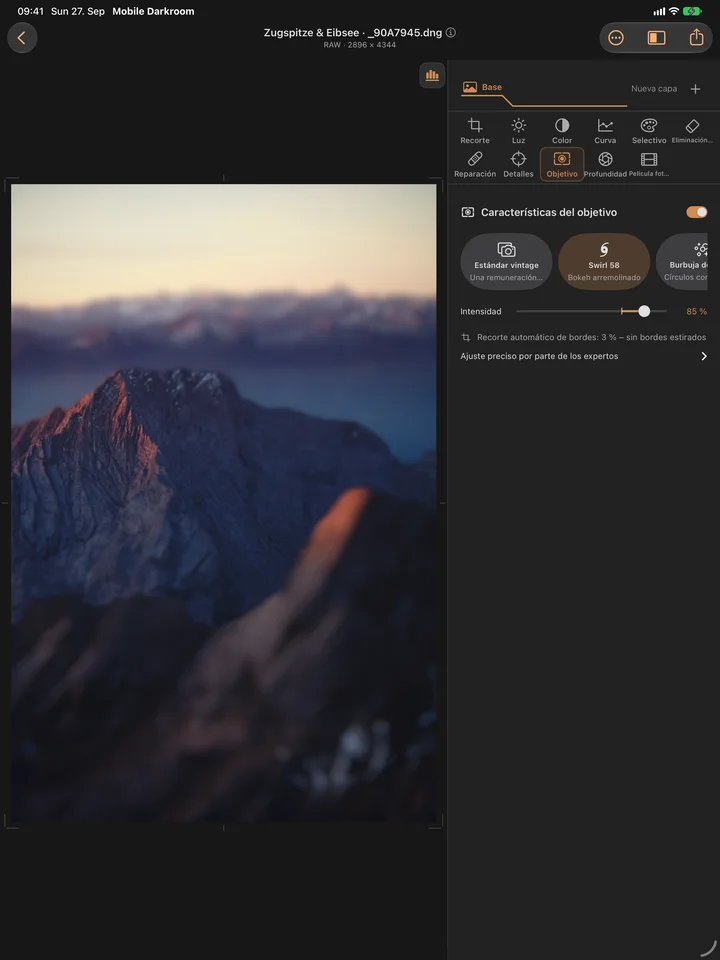Add a new layer with plus icon
720x960 pixels.
point(696,89)
